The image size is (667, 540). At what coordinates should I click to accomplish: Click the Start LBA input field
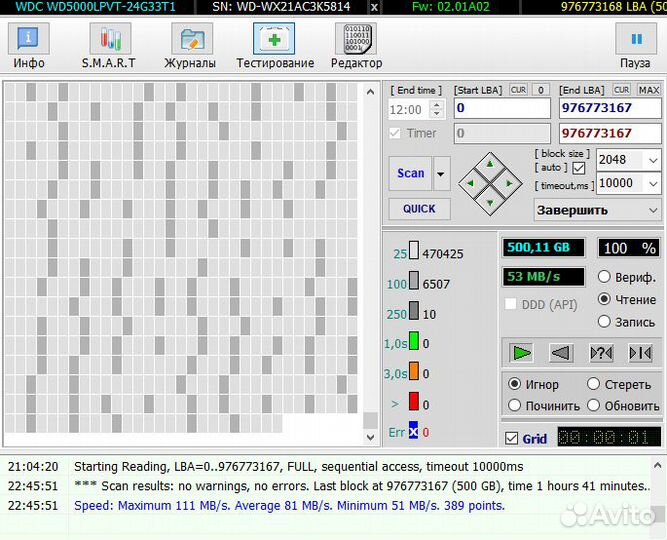click(x=501, y=108)
